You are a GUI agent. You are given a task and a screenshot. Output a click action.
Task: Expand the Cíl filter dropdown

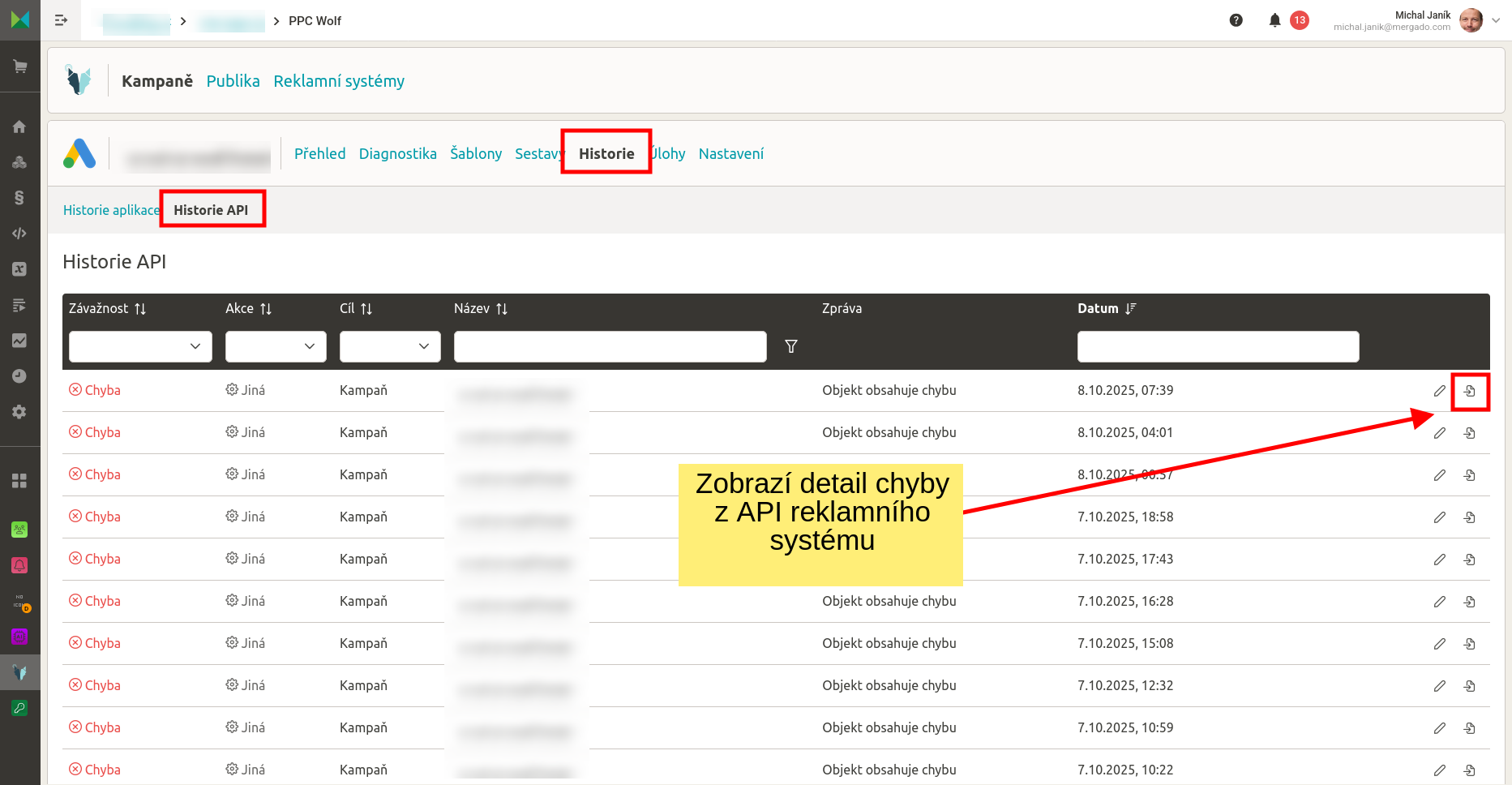point(390,346)
